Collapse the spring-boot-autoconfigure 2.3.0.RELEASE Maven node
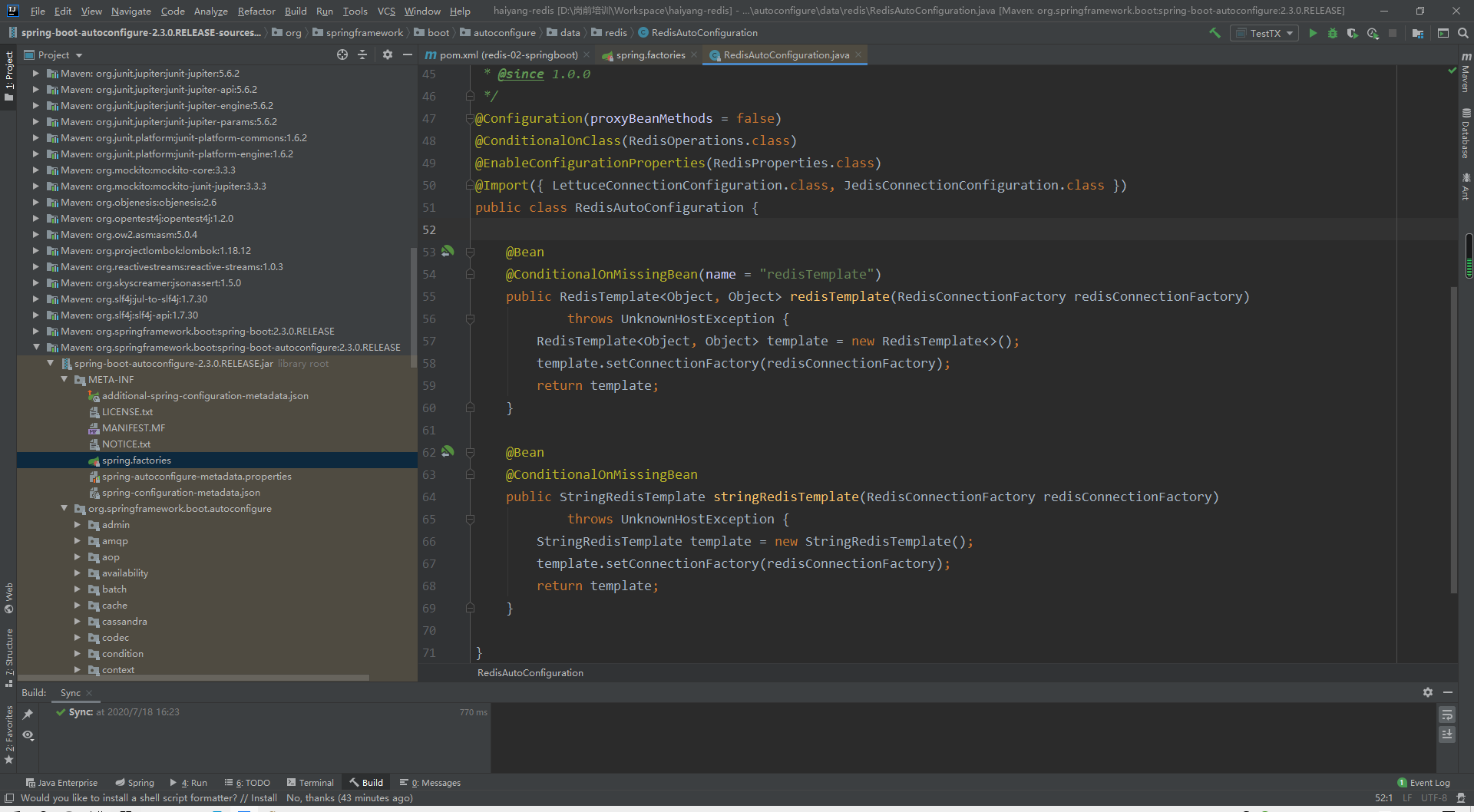The image size is (1474, 812). click(36, 347)
